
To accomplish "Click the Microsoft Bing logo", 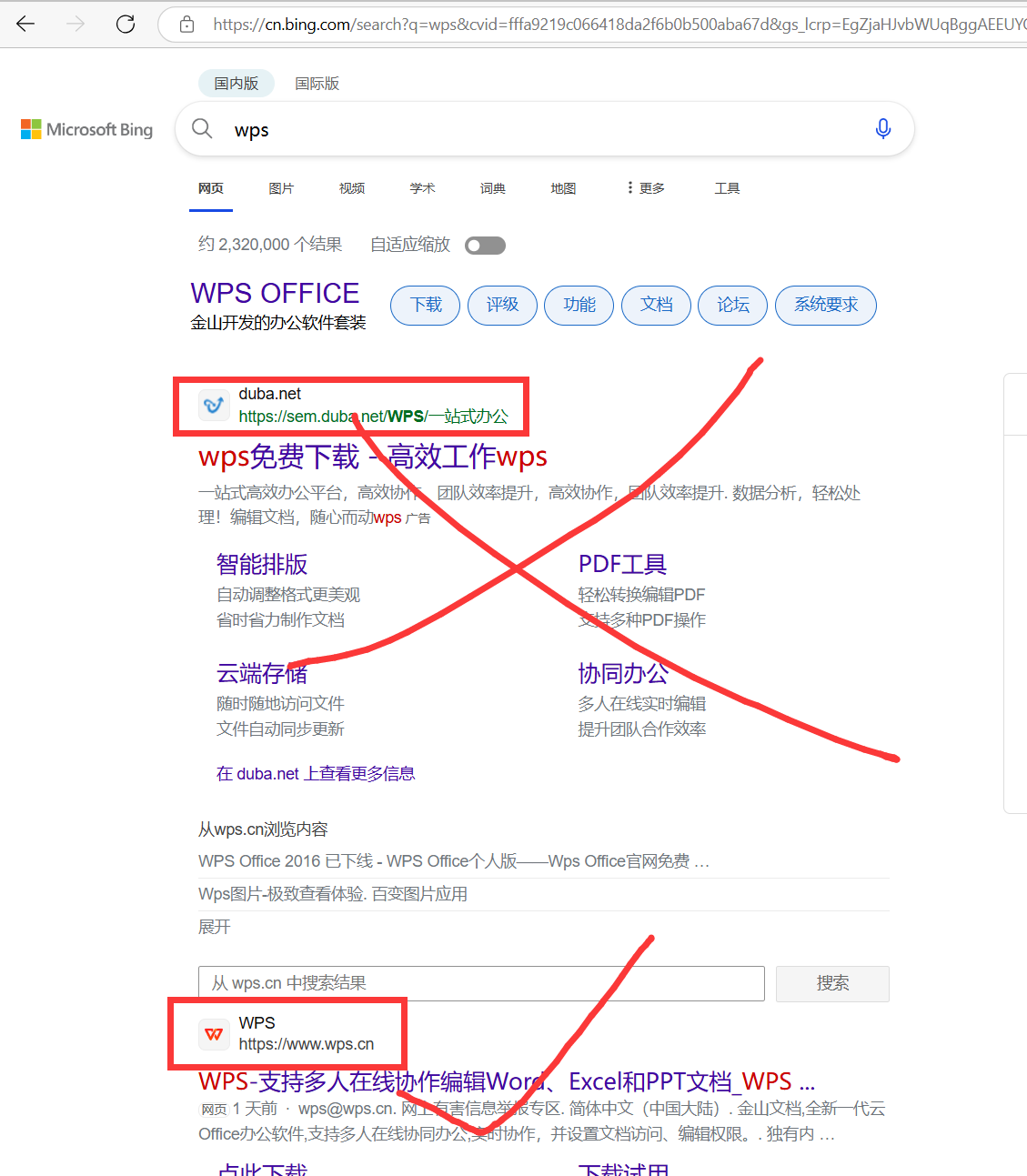I will pyautogui.click(x=86, y=129).
